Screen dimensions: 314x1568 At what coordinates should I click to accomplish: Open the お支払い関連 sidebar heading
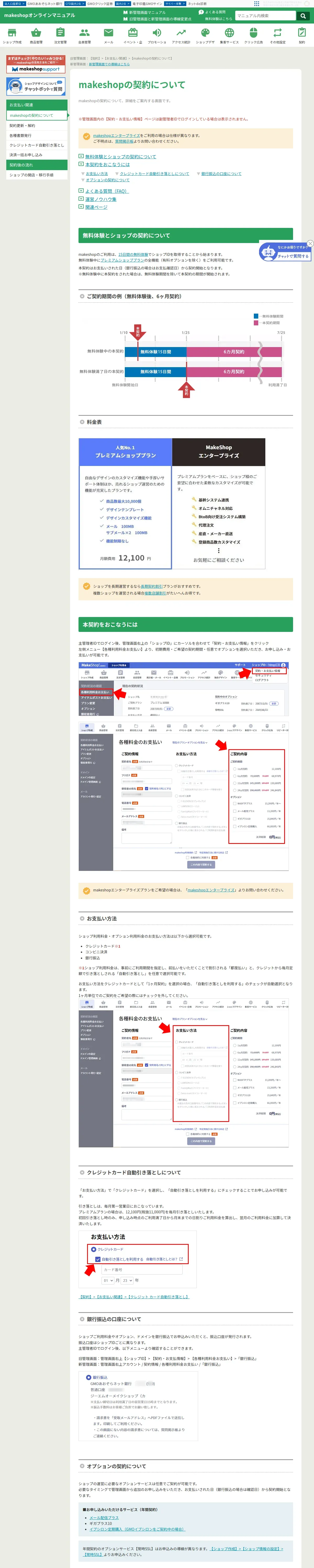pyautogui.click(x=37, y=105)
